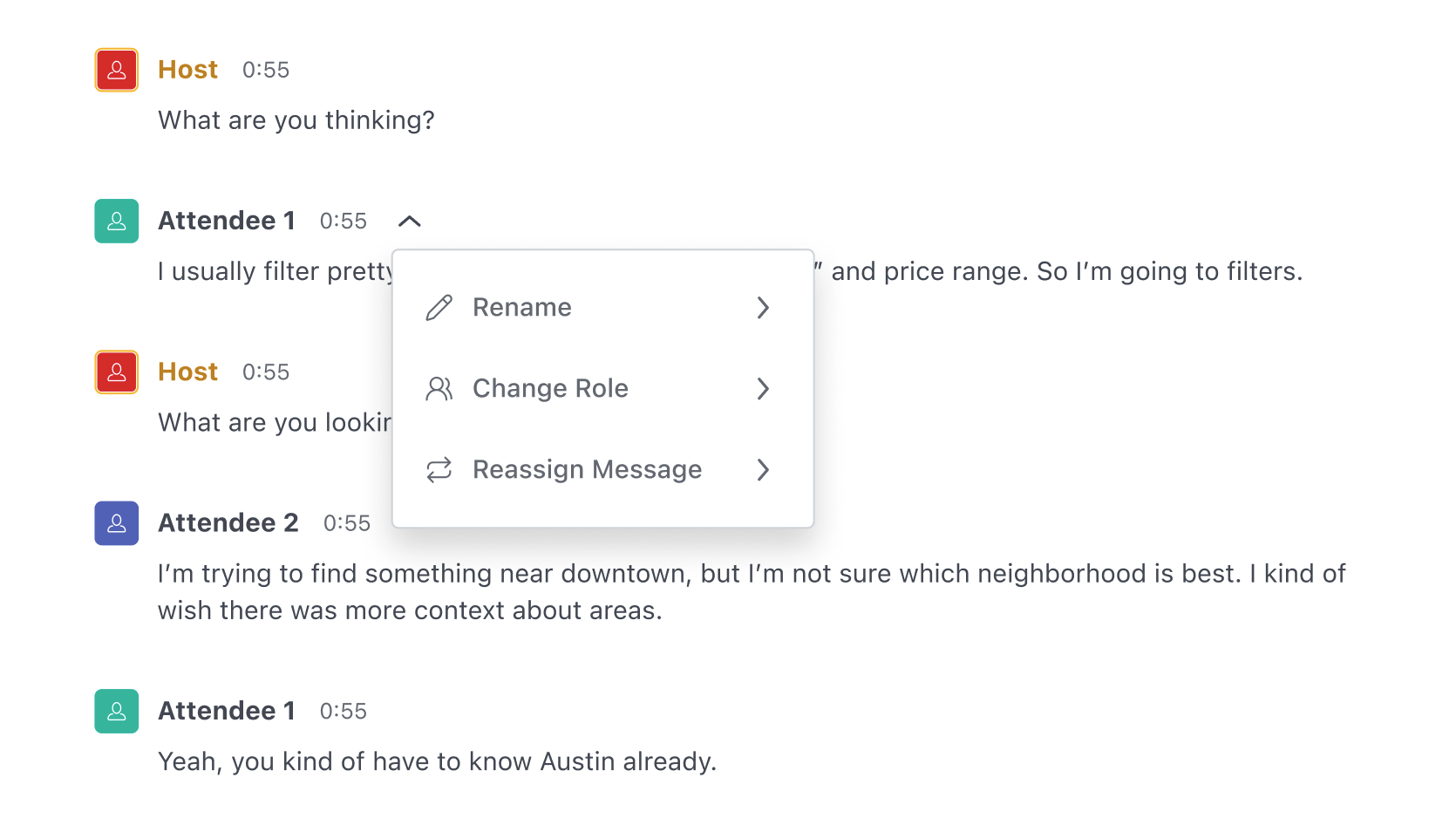The height and width of the screenshot is (832, 1456).
Task: Expand the Rename submenu arrow
Action: [763, 307]
